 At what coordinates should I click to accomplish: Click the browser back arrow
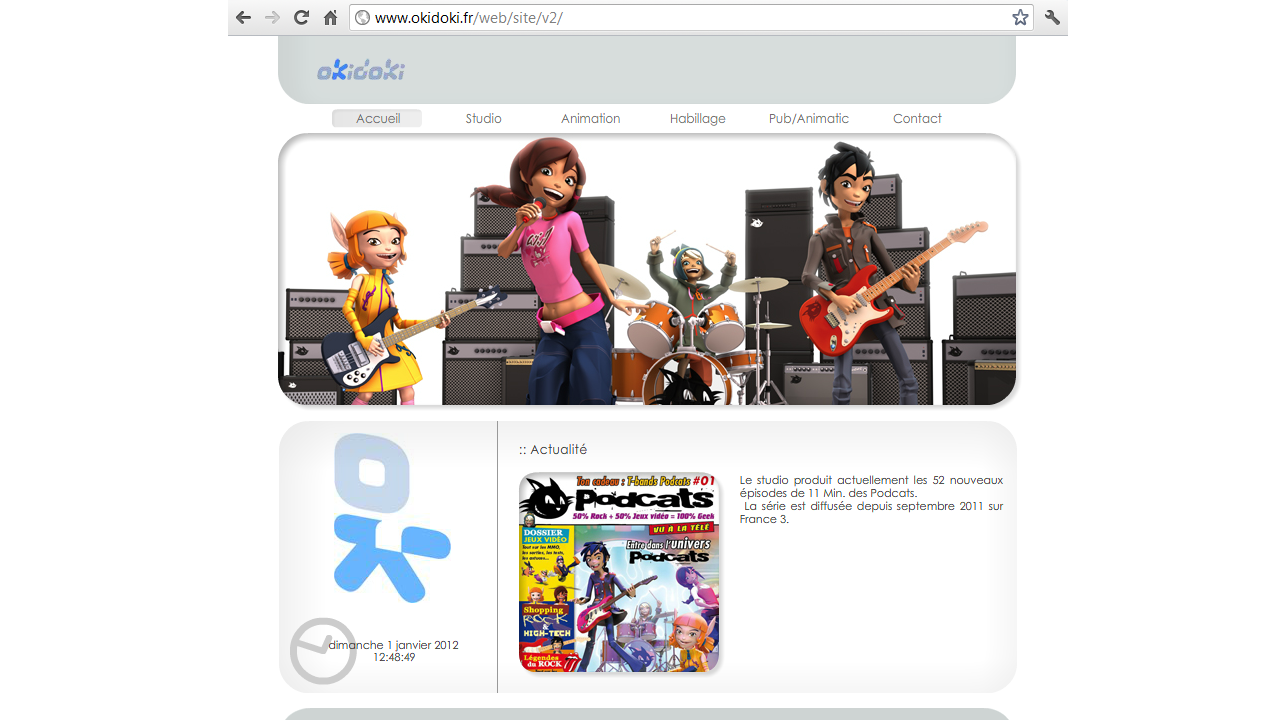click(243, 17)
